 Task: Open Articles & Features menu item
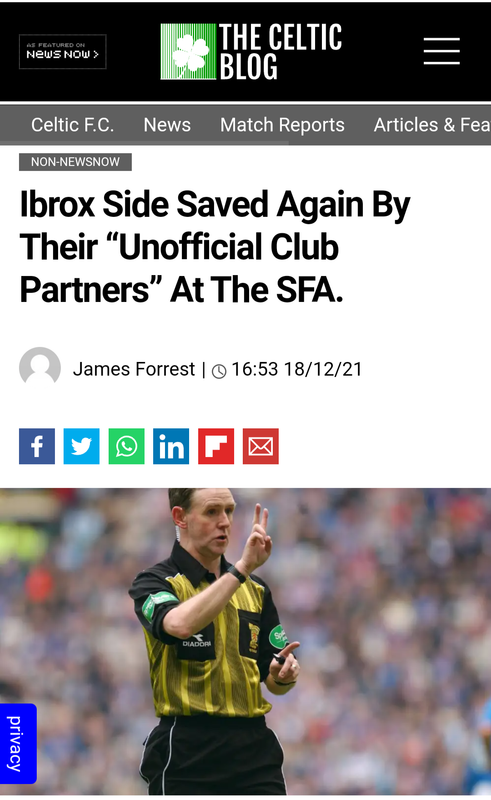pyautogui.click(x=432, y=125)
